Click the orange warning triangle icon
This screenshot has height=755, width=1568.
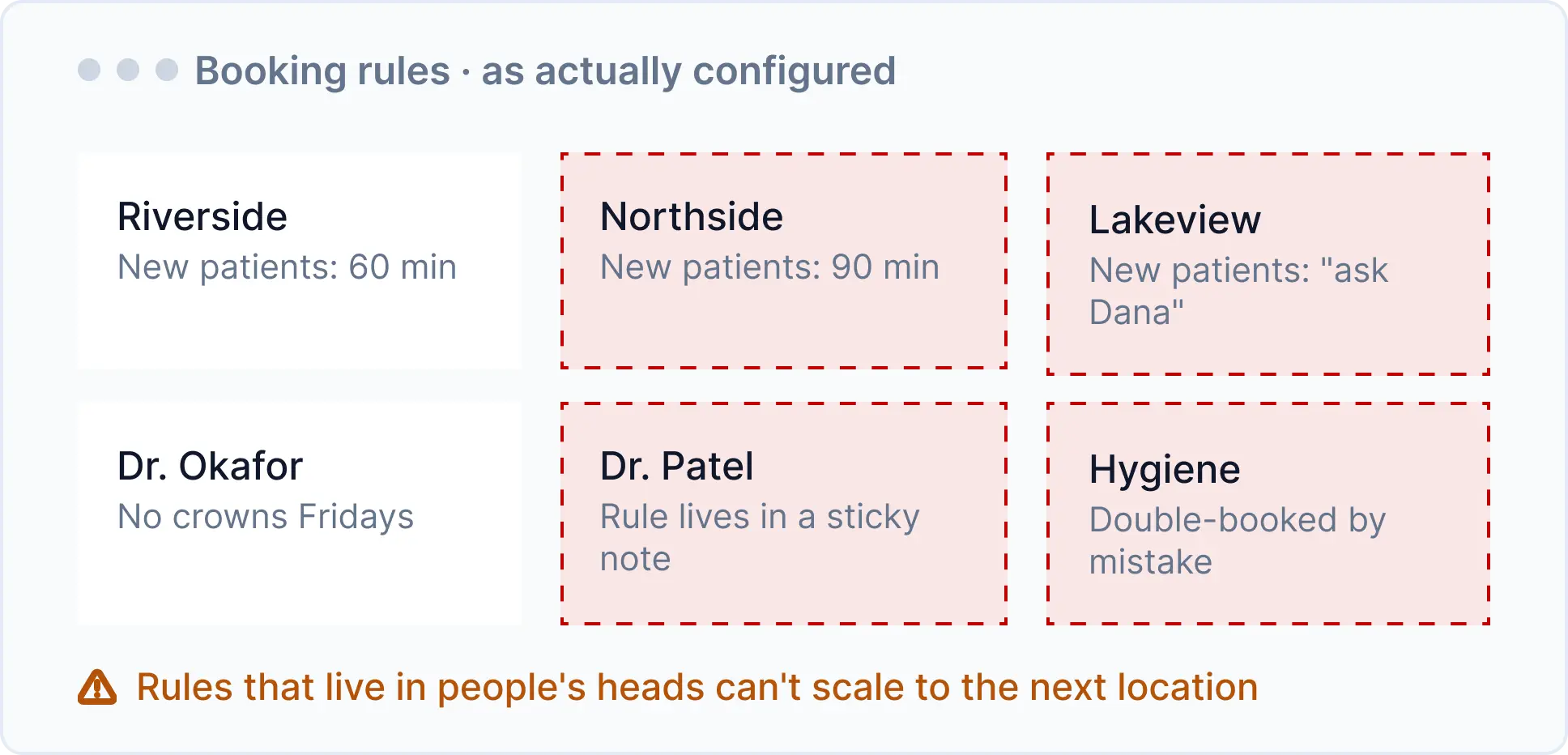coord(97,688)
